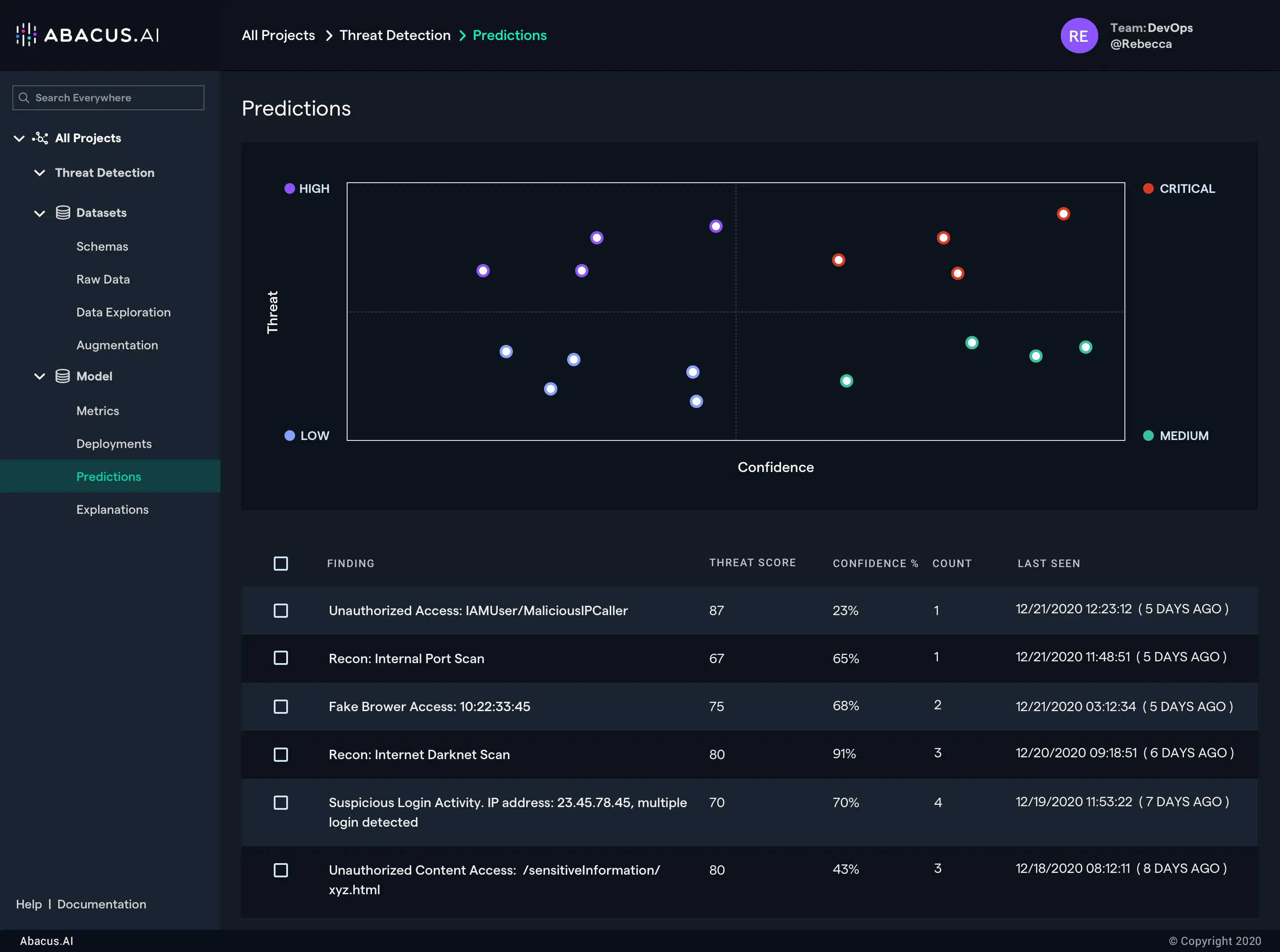Click the HIGH legend purple dot

[289, 189]
